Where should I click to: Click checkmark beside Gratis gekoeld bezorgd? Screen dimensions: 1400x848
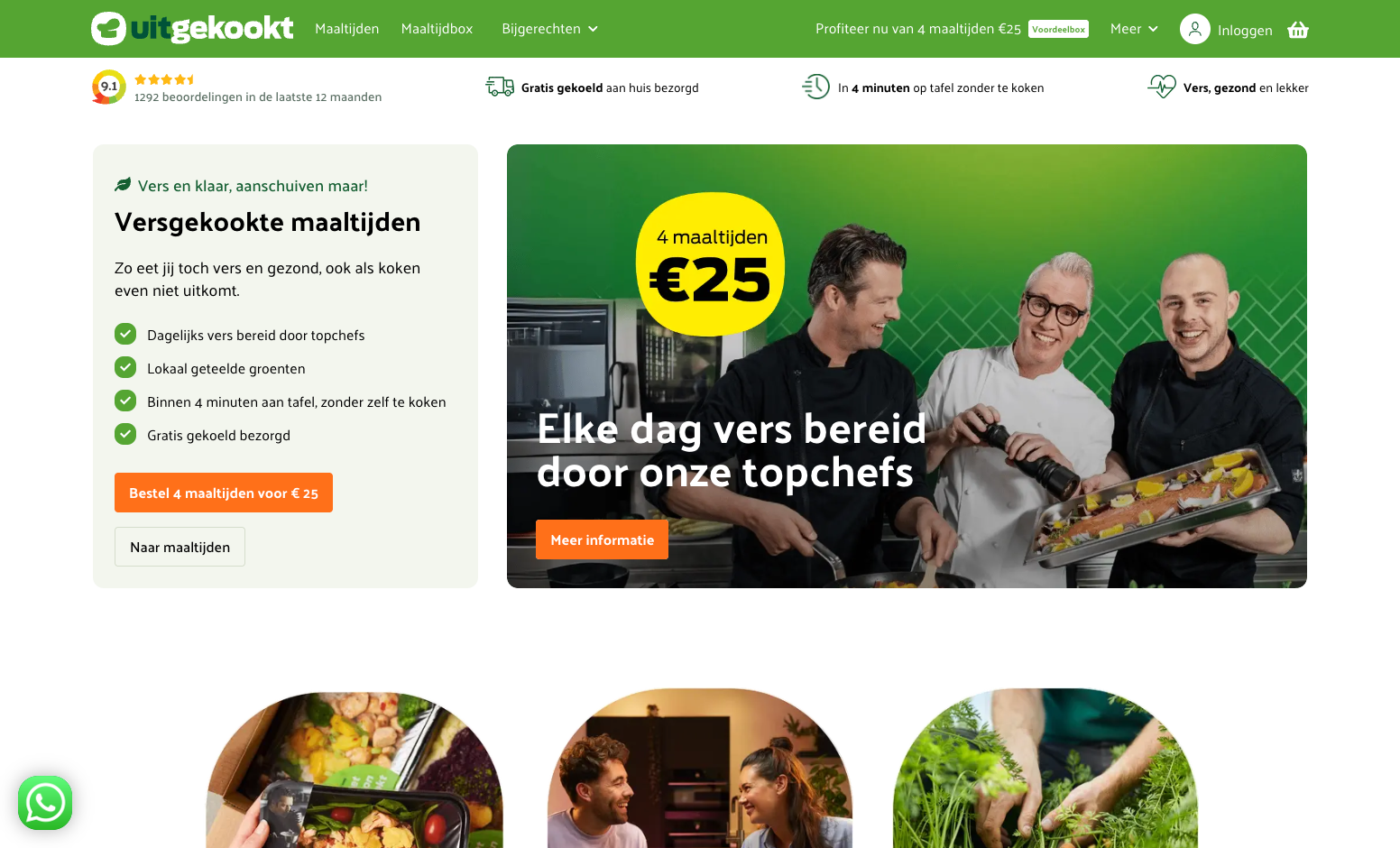125,434
